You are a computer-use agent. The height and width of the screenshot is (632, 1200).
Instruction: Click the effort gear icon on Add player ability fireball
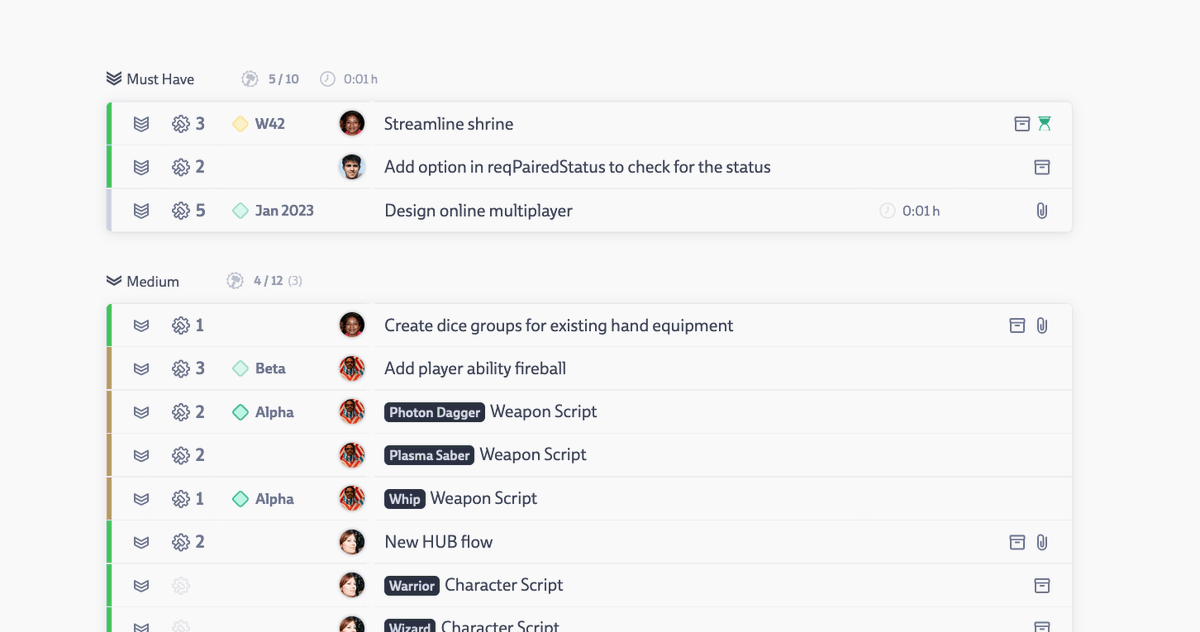coord(181,368)
